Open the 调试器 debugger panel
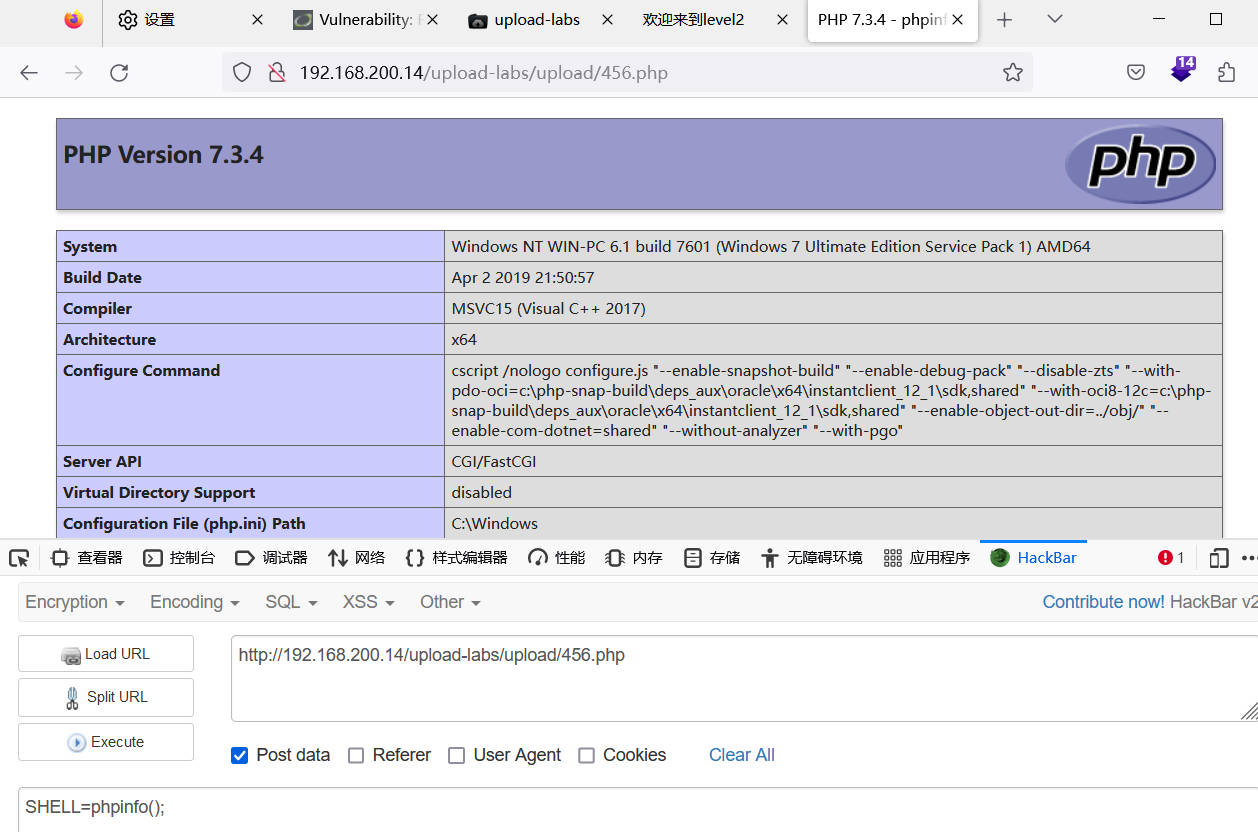The height and width of the screenshot is (832, 1258). (x=271, y=558)
